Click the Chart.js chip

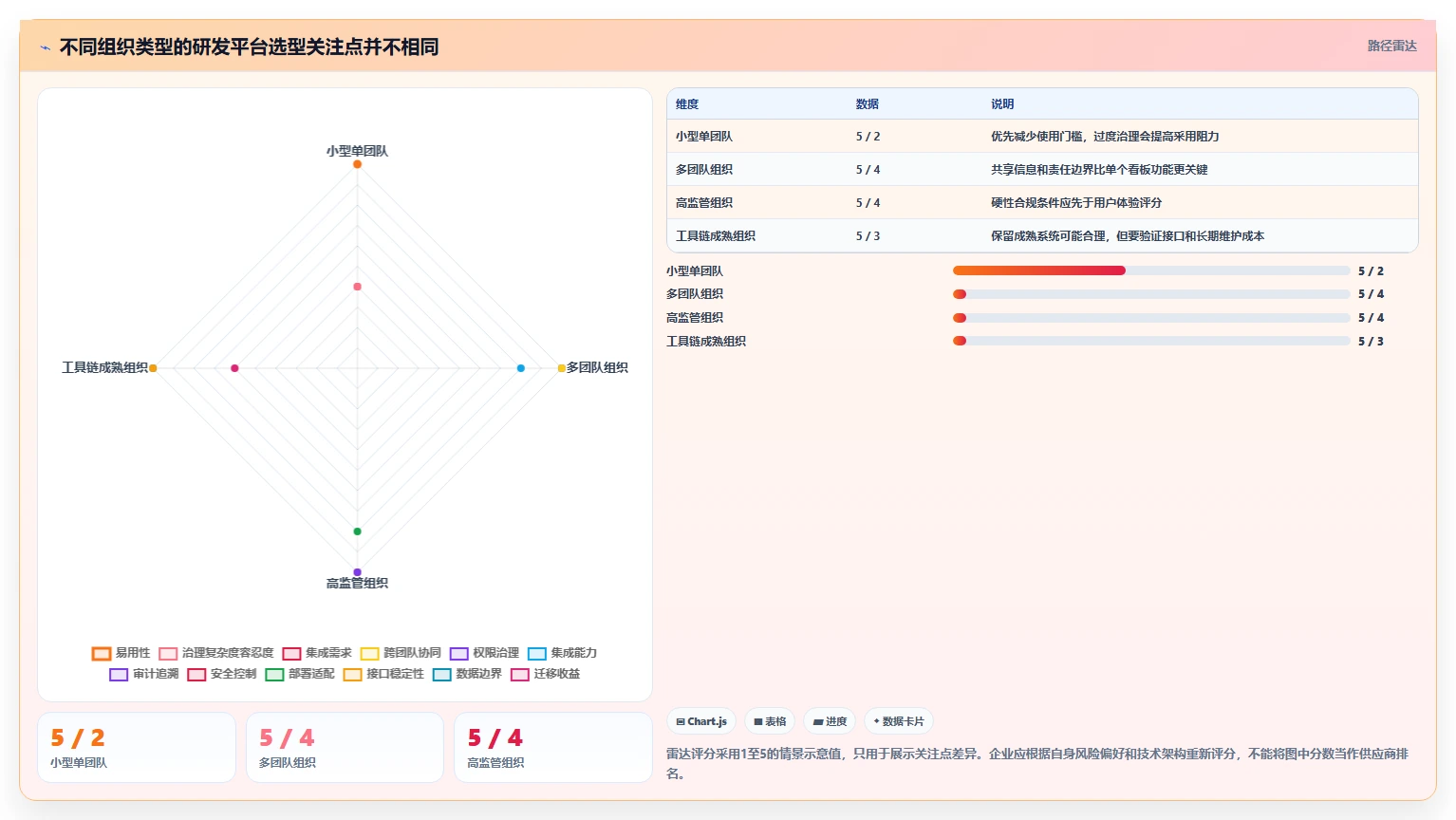[x=701, y=721]
